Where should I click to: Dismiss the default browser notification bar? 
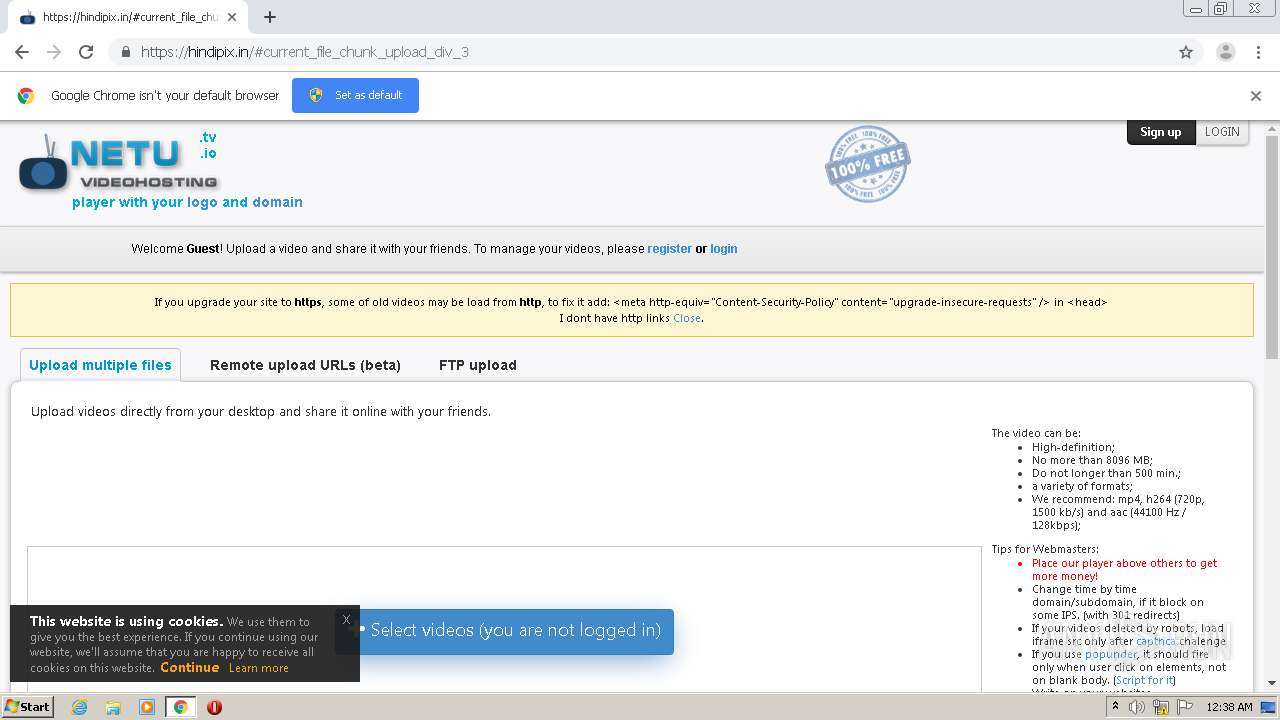click(x=1256, y=96)
